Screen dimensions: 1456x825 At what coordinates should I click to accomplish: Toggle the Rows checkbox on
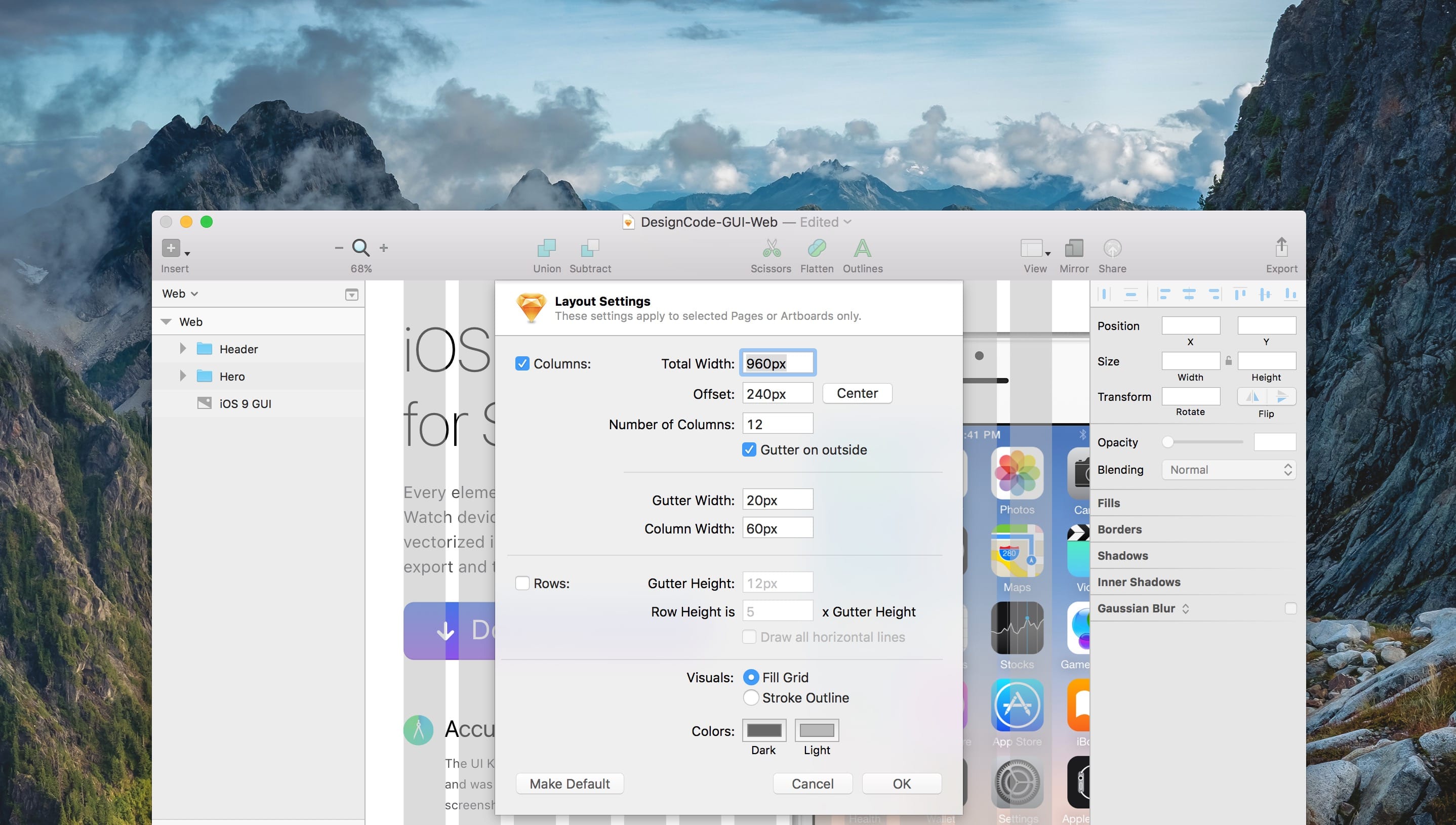pos(521,582)
